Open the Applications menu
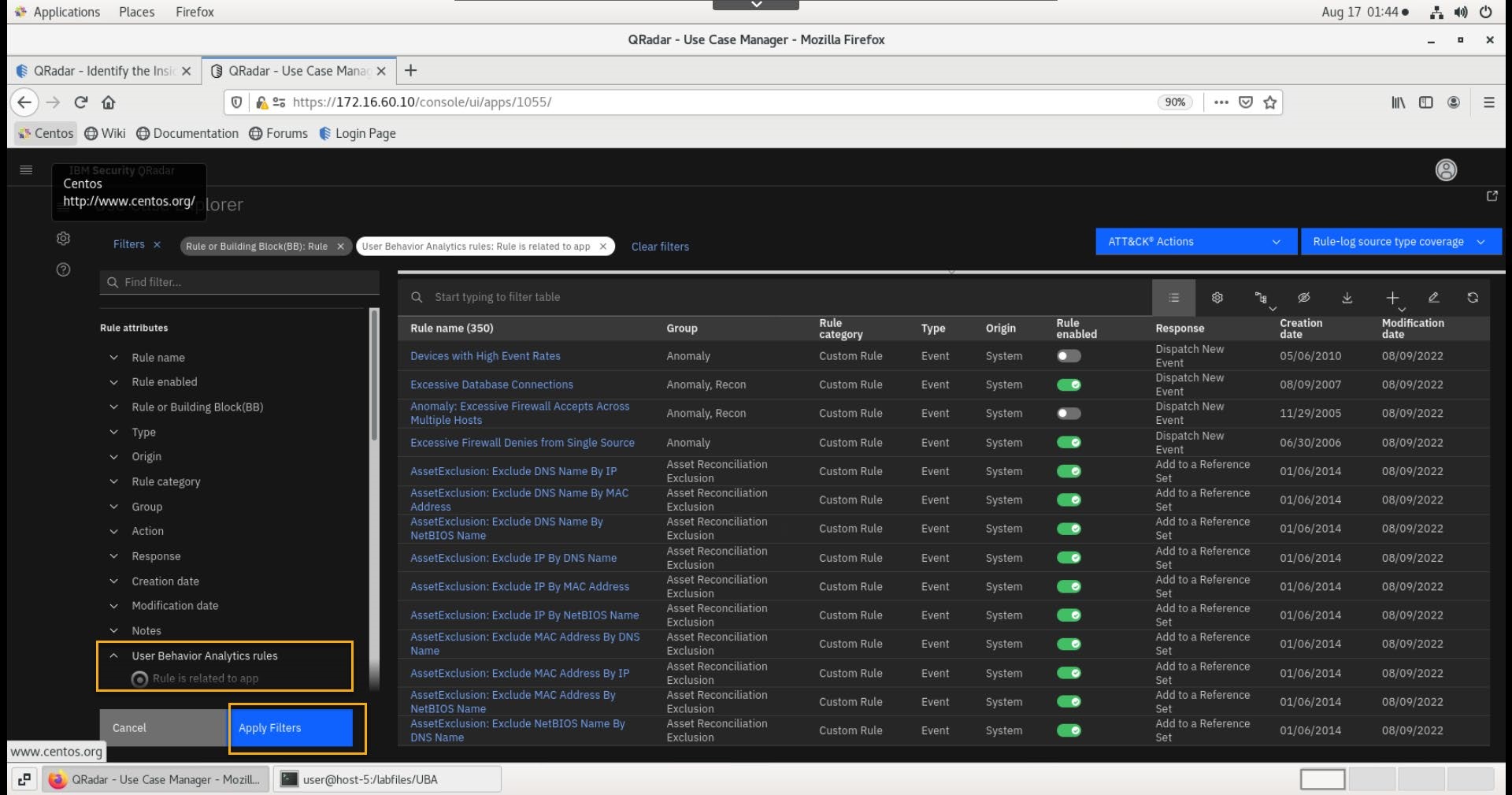Screen dimensions: 1512x795 coord(57,12)
